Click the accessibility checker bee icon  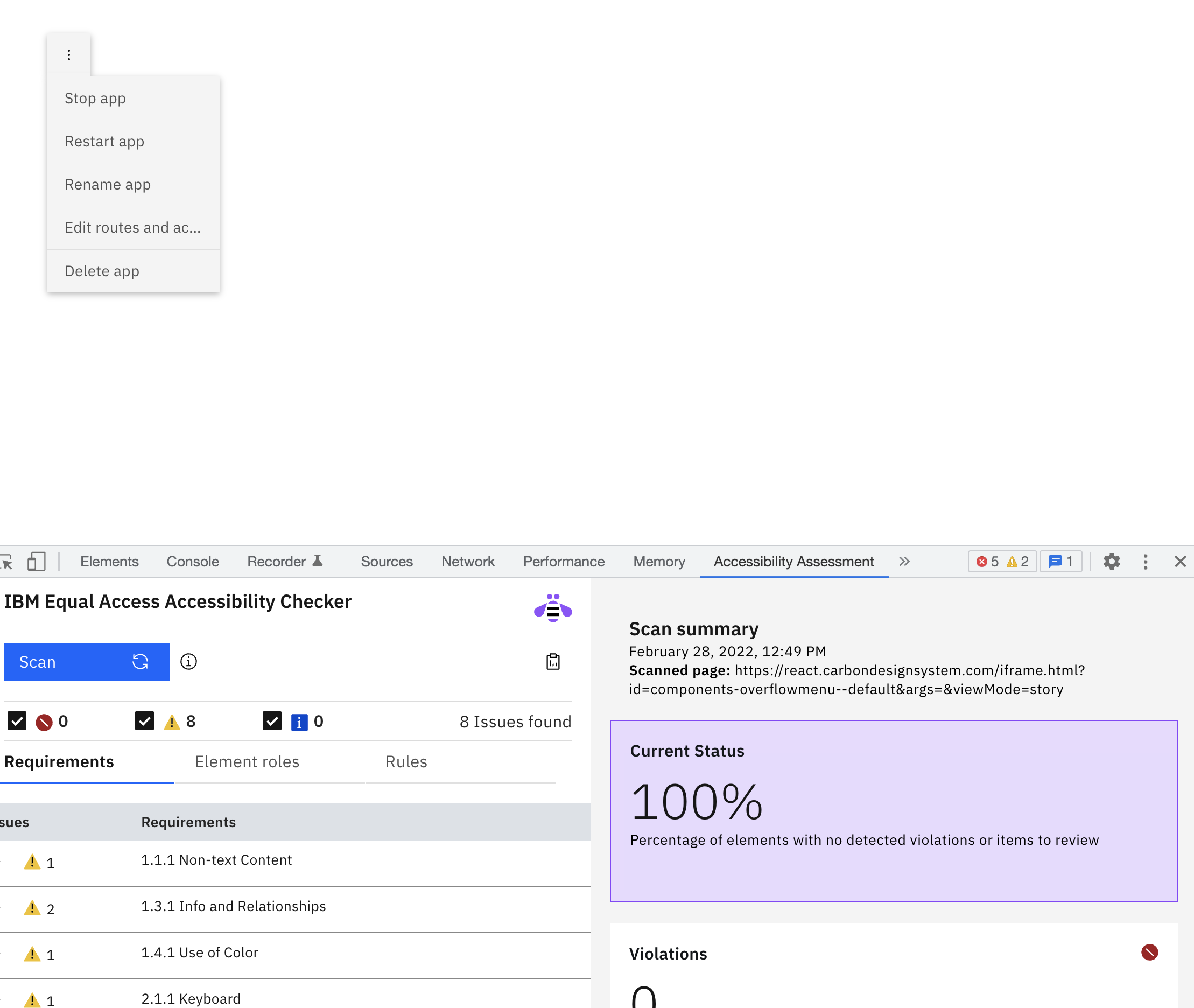[552, 608]
